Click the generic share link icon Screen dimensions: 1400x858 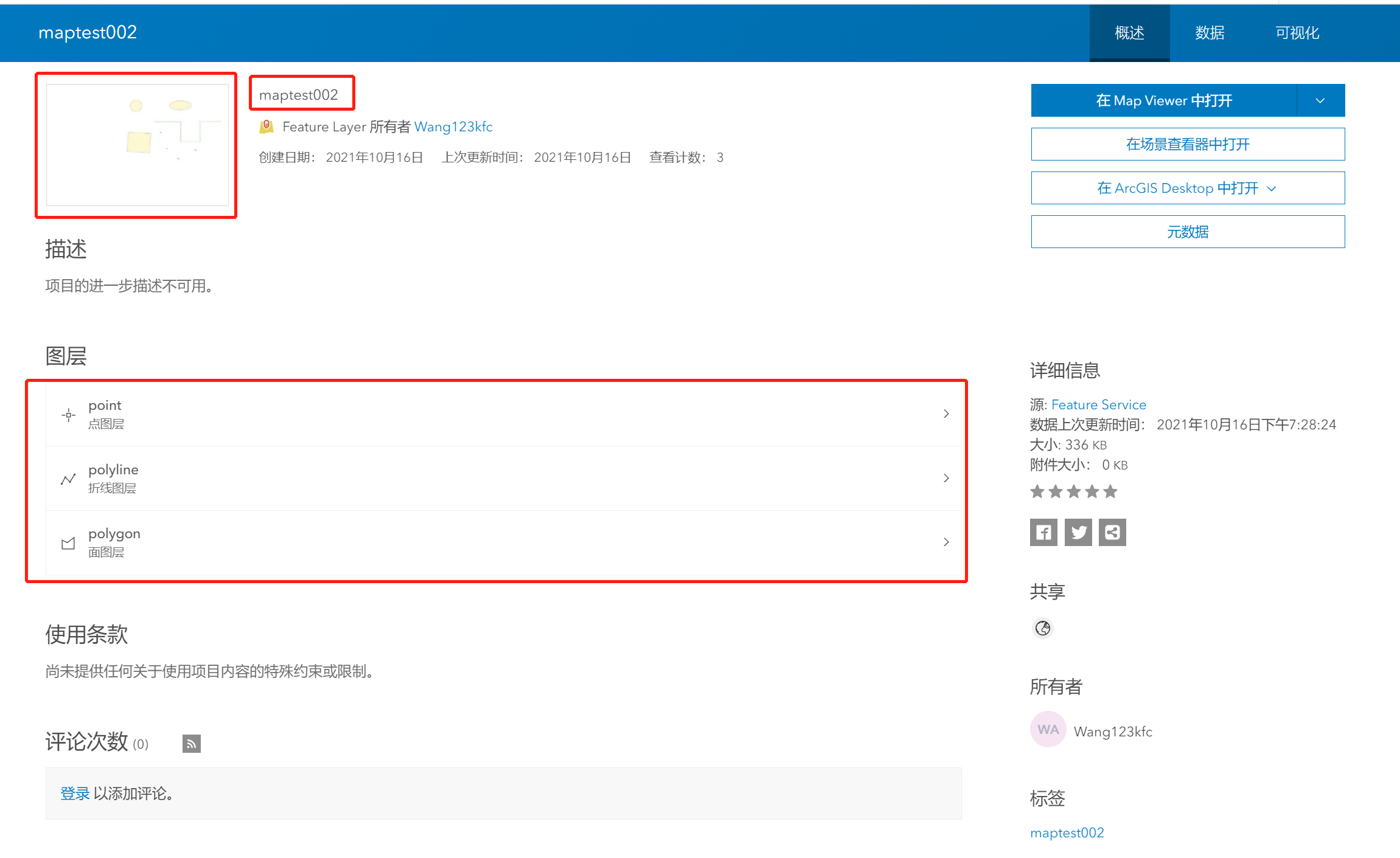tap(1112, 533)
